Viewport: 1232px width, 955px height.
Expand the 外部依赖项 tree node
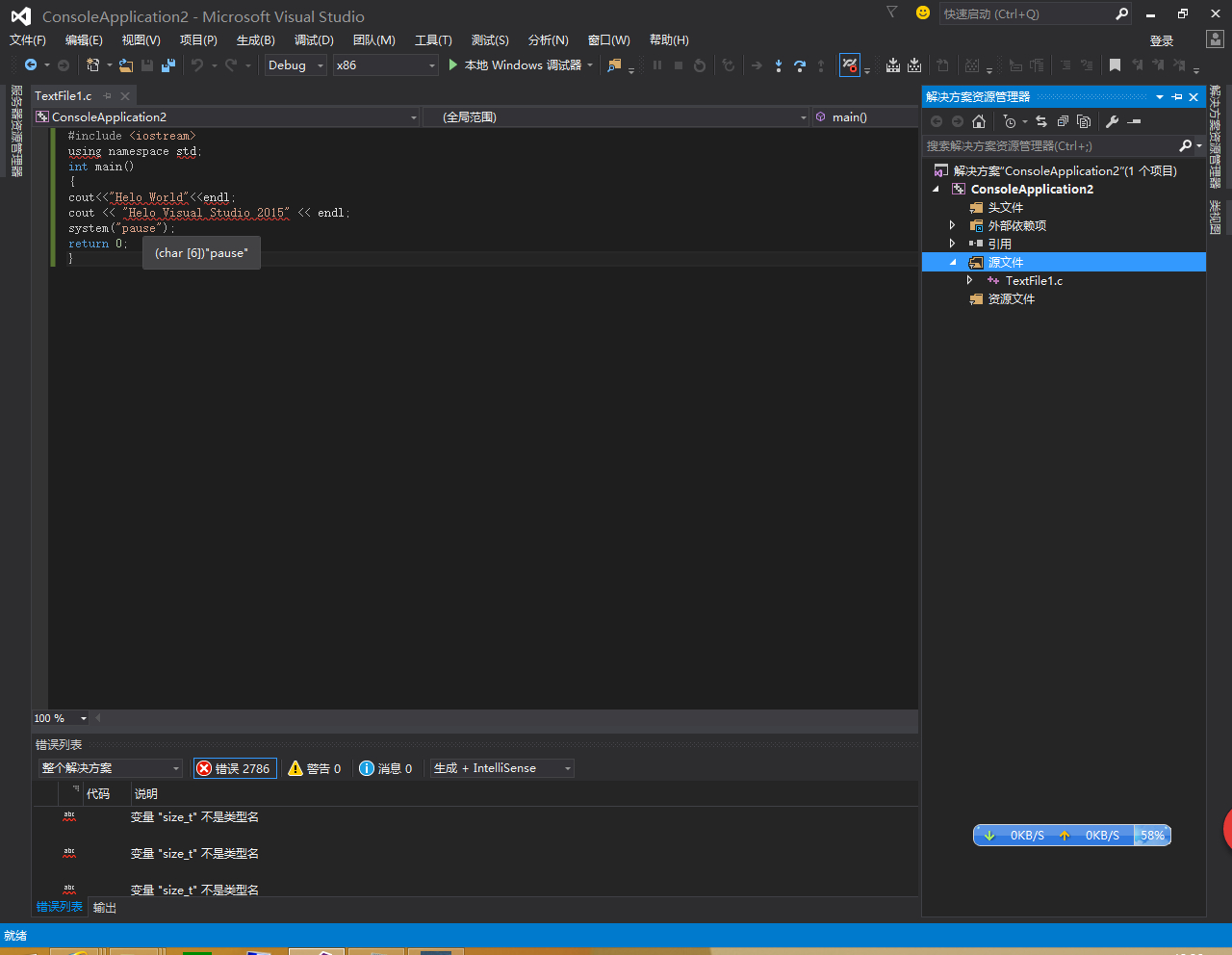pyautogui.click(x=953, y=225)
